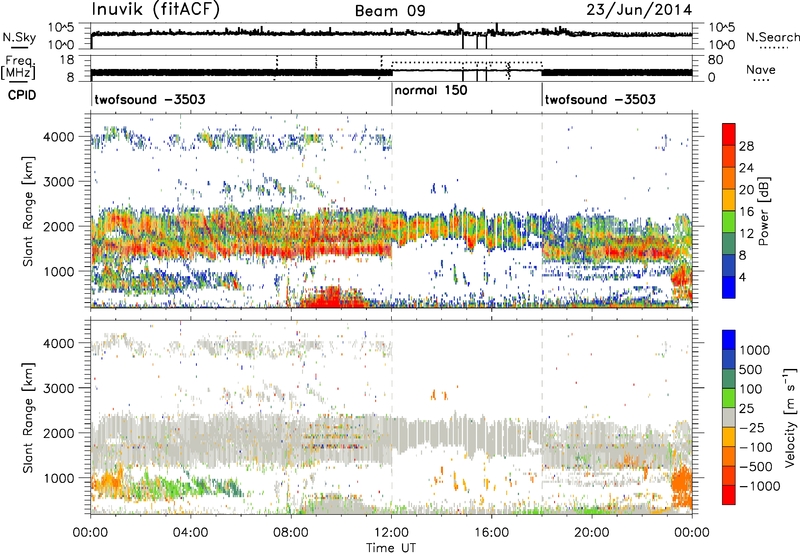
Task: Select the 80 tick on the Nave axis
Action: [x=716, y=60]
